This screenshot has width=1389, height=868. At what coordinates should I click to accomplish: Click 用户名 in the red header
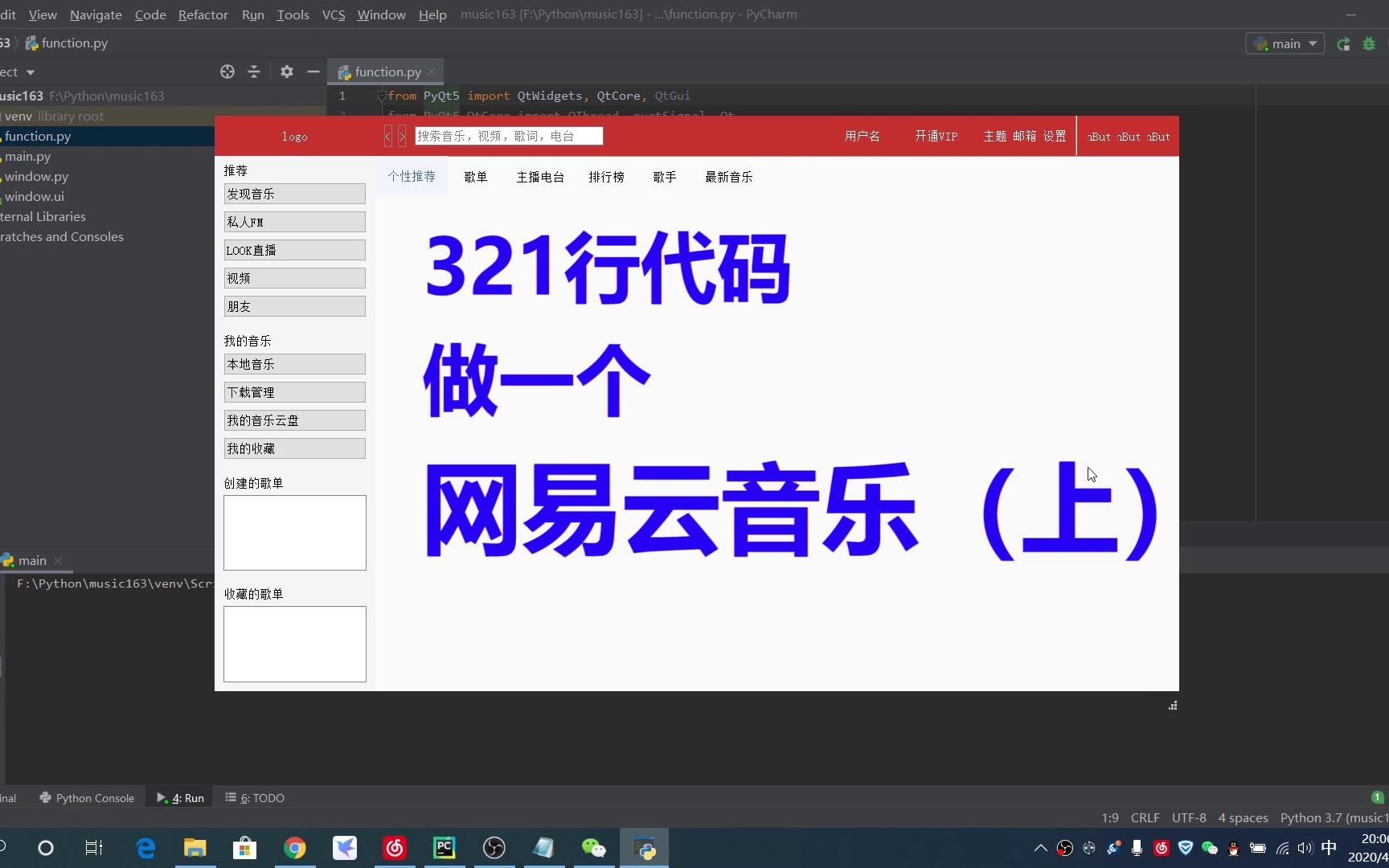[x=862, y=137]
